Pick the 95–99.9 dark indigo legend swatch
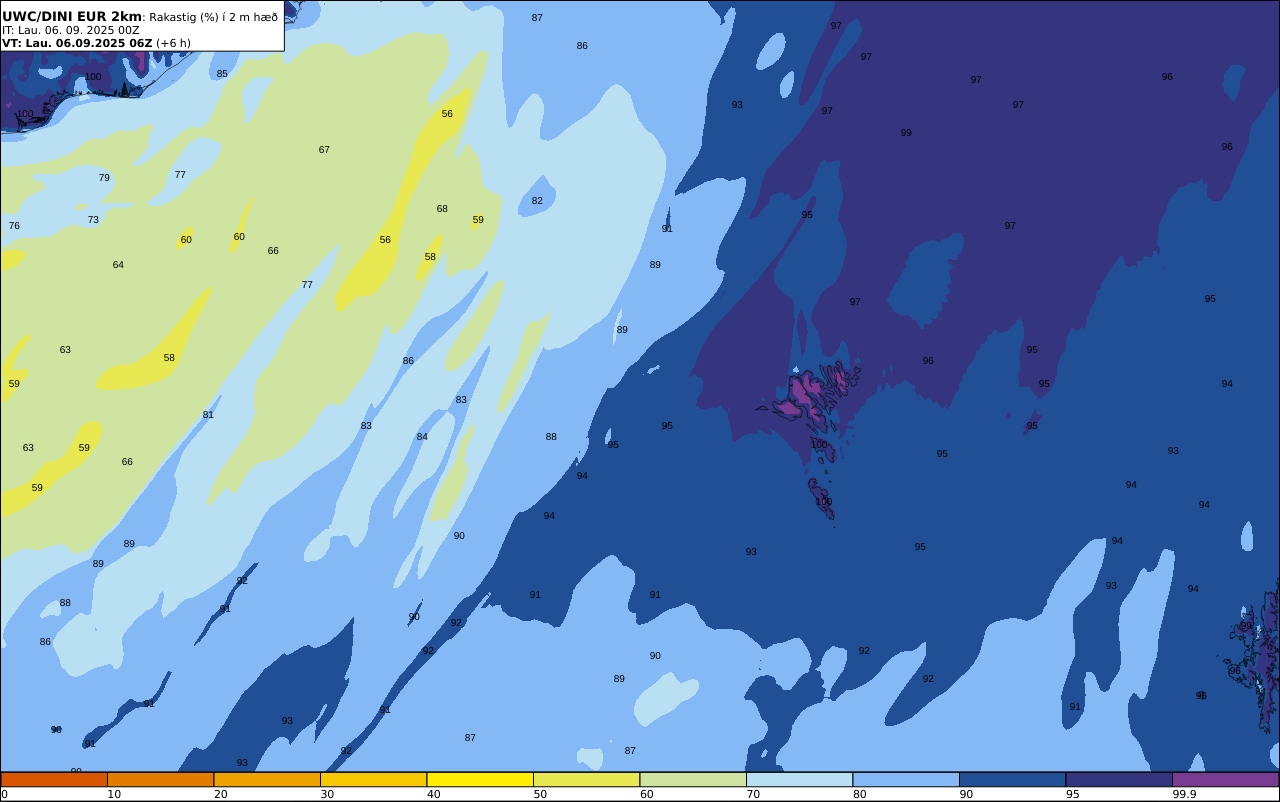 tap(1119, 779)
